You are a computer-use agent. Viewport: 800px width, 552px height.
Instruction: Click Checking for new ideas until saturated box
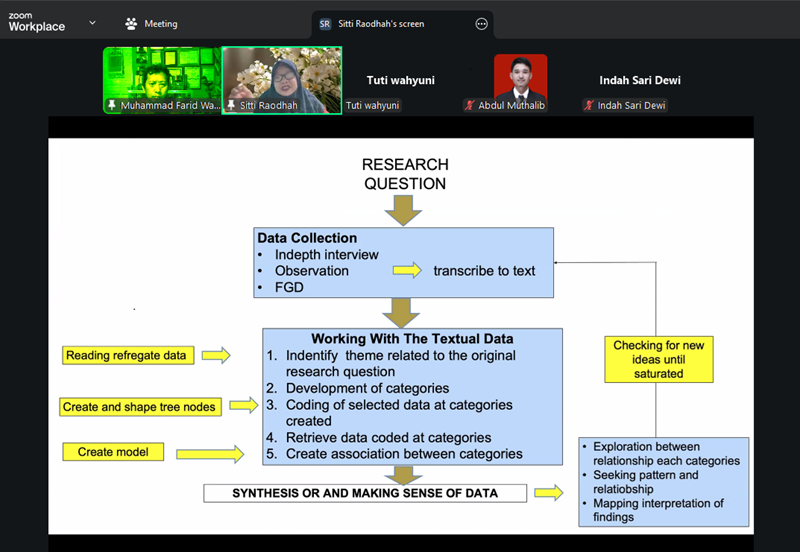point(659,359)
